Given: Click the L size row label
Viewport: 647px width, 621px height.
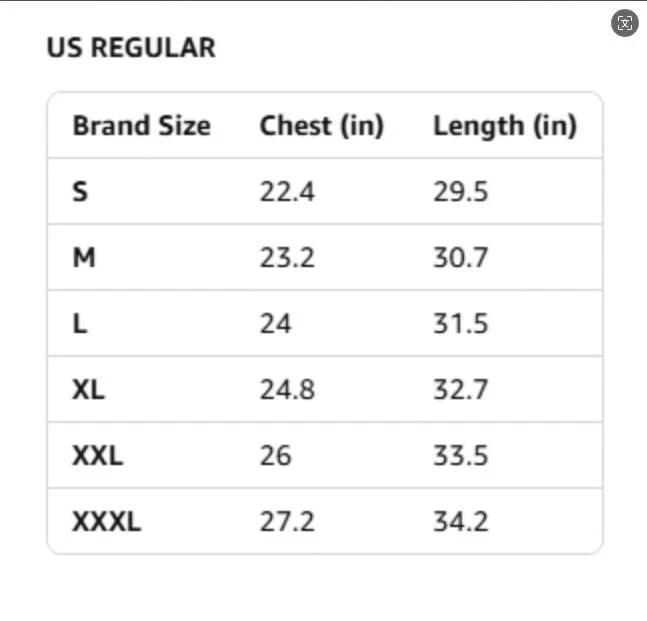Looking at the screenshot, I should click(80, 323).
